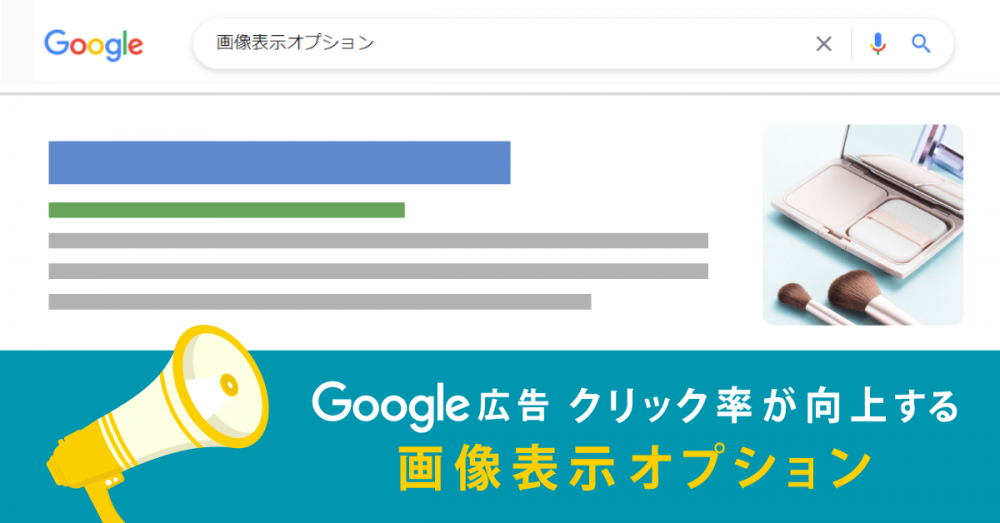
Task: Clear the search box with the X icon
Action: (824, 44)
